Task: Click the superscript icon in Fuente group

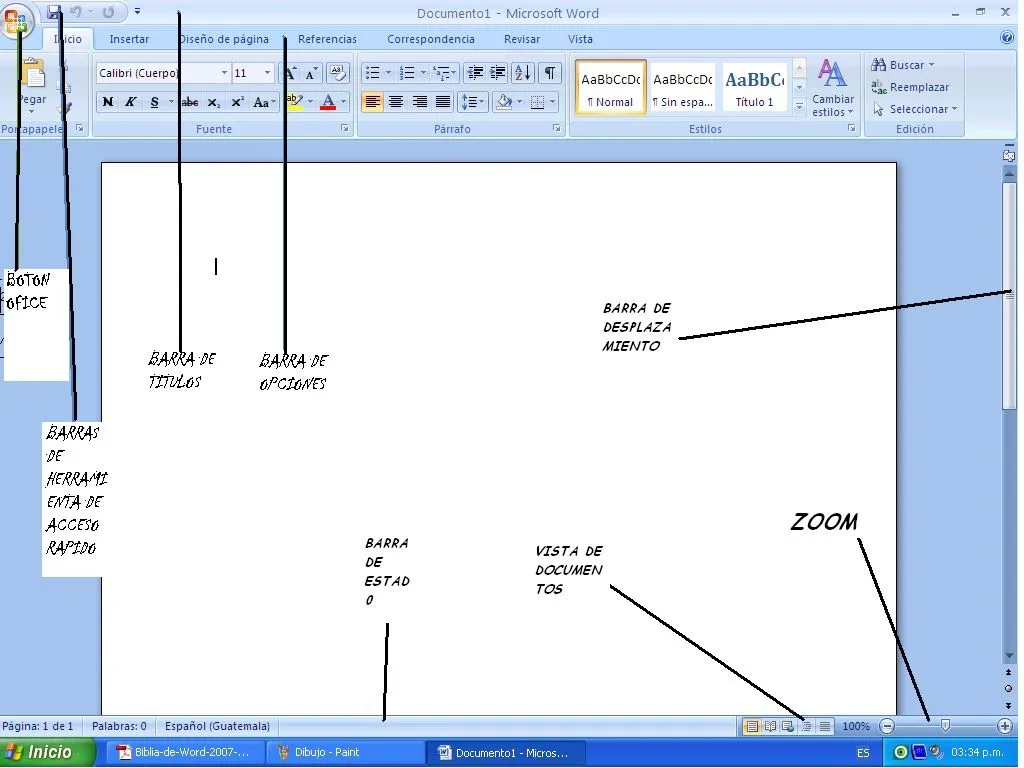Action: [x=237, y=102]
